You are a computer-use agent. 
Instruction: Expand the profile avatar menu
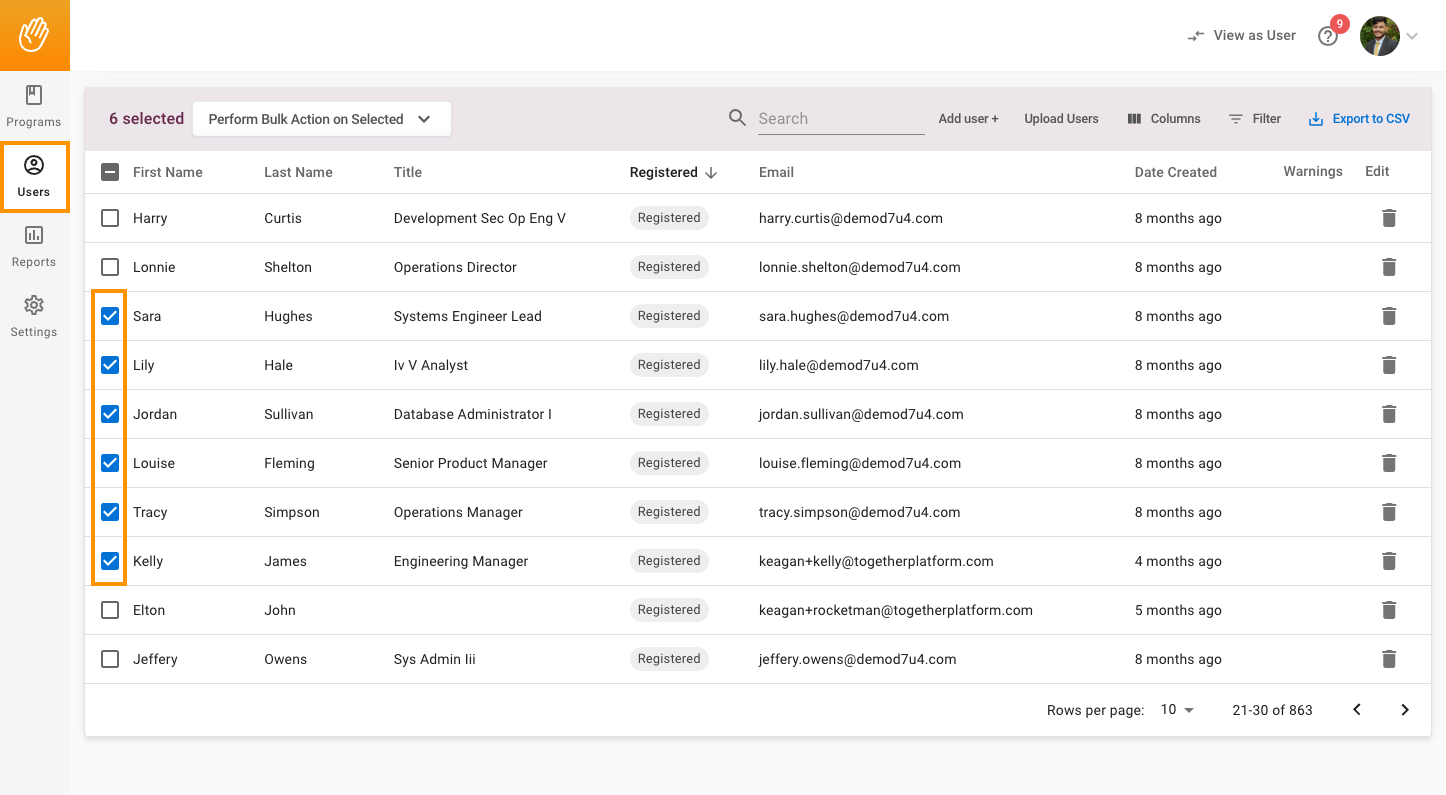click(1379, 35)
